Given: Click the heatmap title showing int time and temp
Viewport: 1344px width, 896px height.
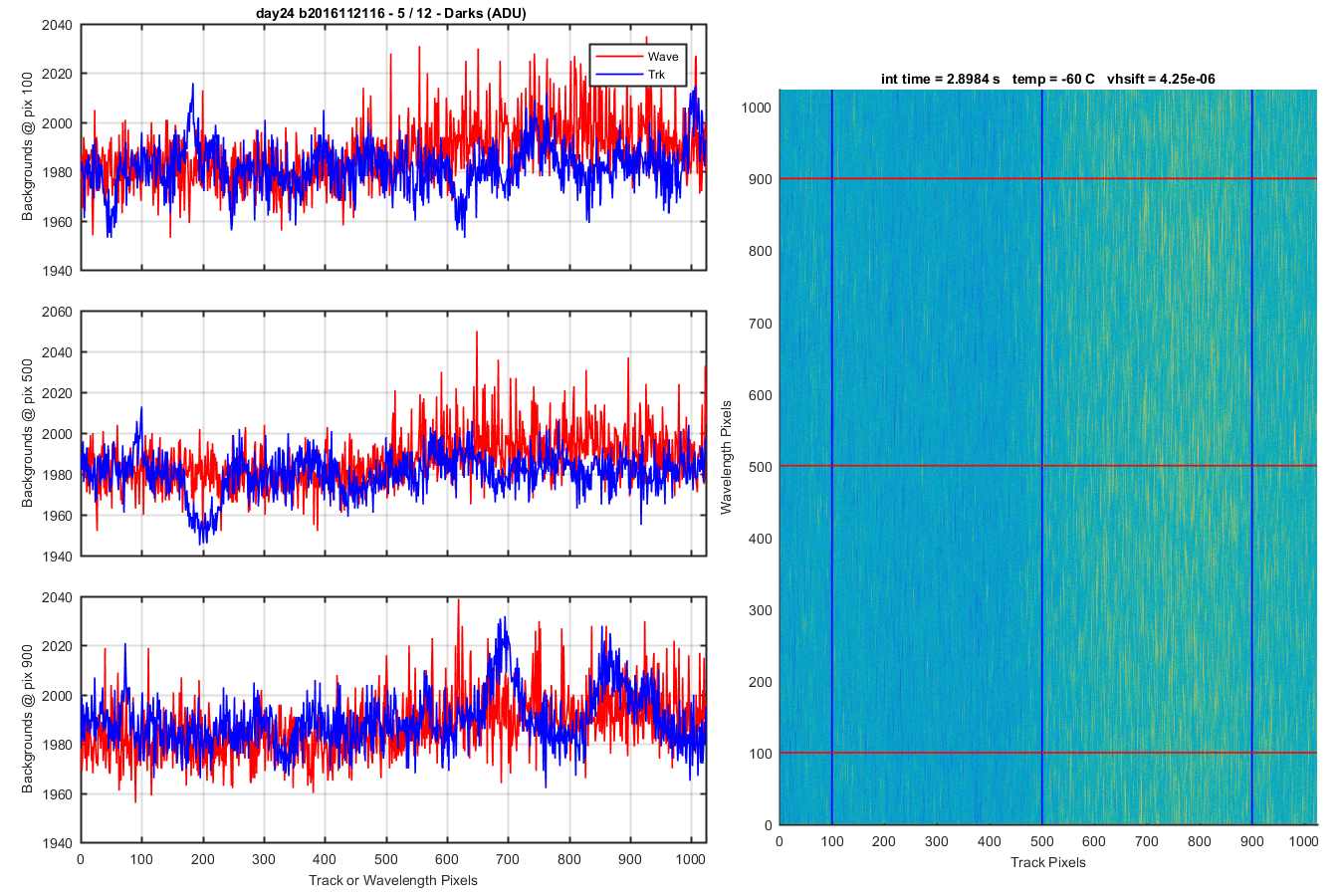Looking at the screenshot, I should [1047, 79].
